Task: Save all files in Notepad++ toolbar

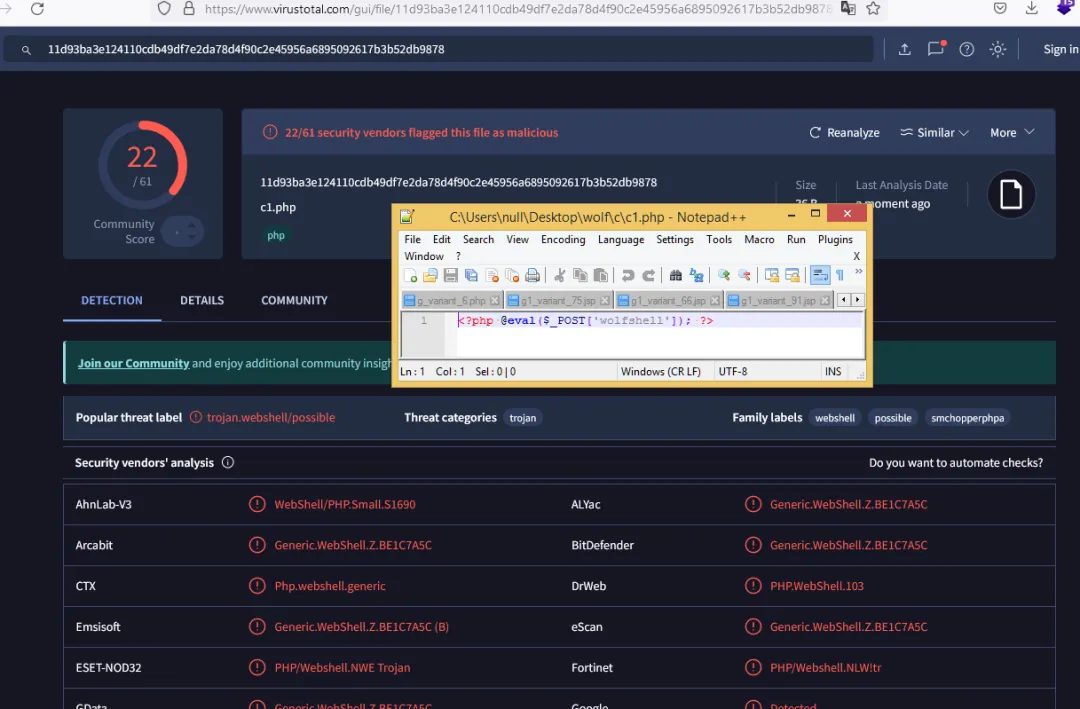Action: (471, 276)
